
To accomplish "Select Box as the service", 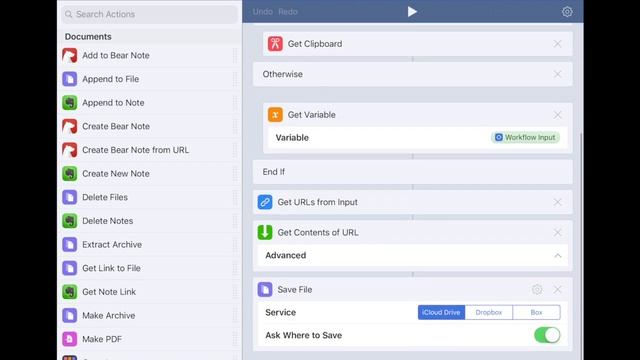I will (x=536, y=312).
